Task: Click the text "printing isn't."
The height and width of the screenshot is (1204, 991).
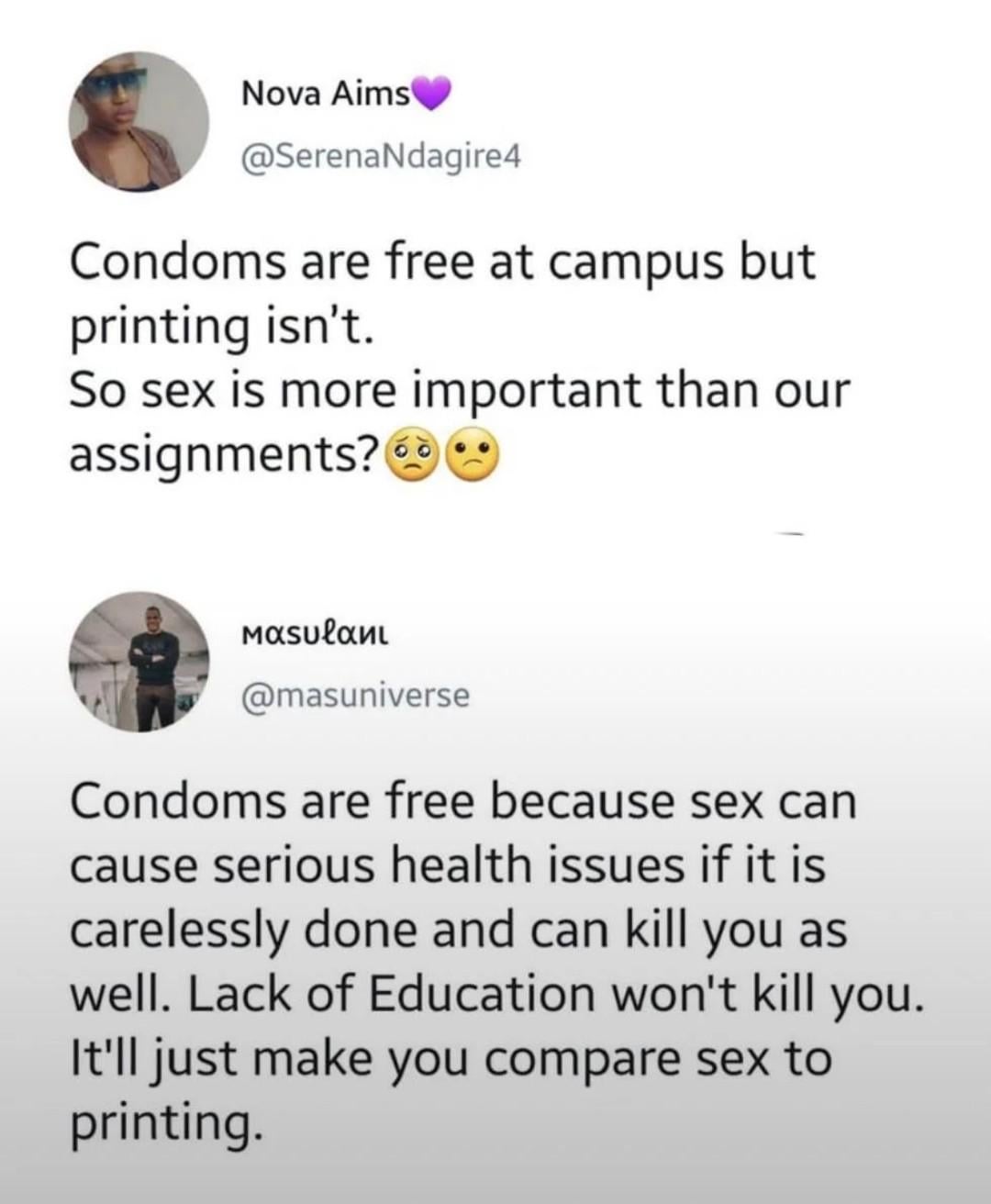Action: tap(221, 326)
